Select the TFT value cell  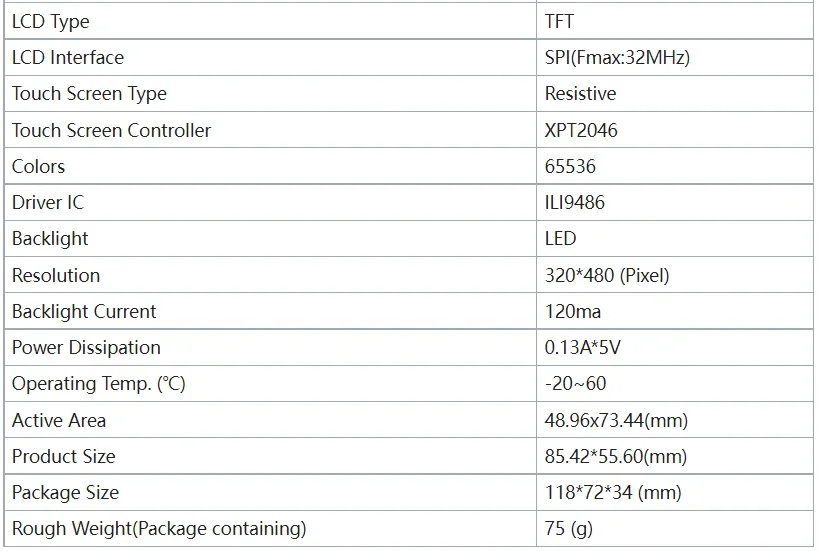(560, 21)
